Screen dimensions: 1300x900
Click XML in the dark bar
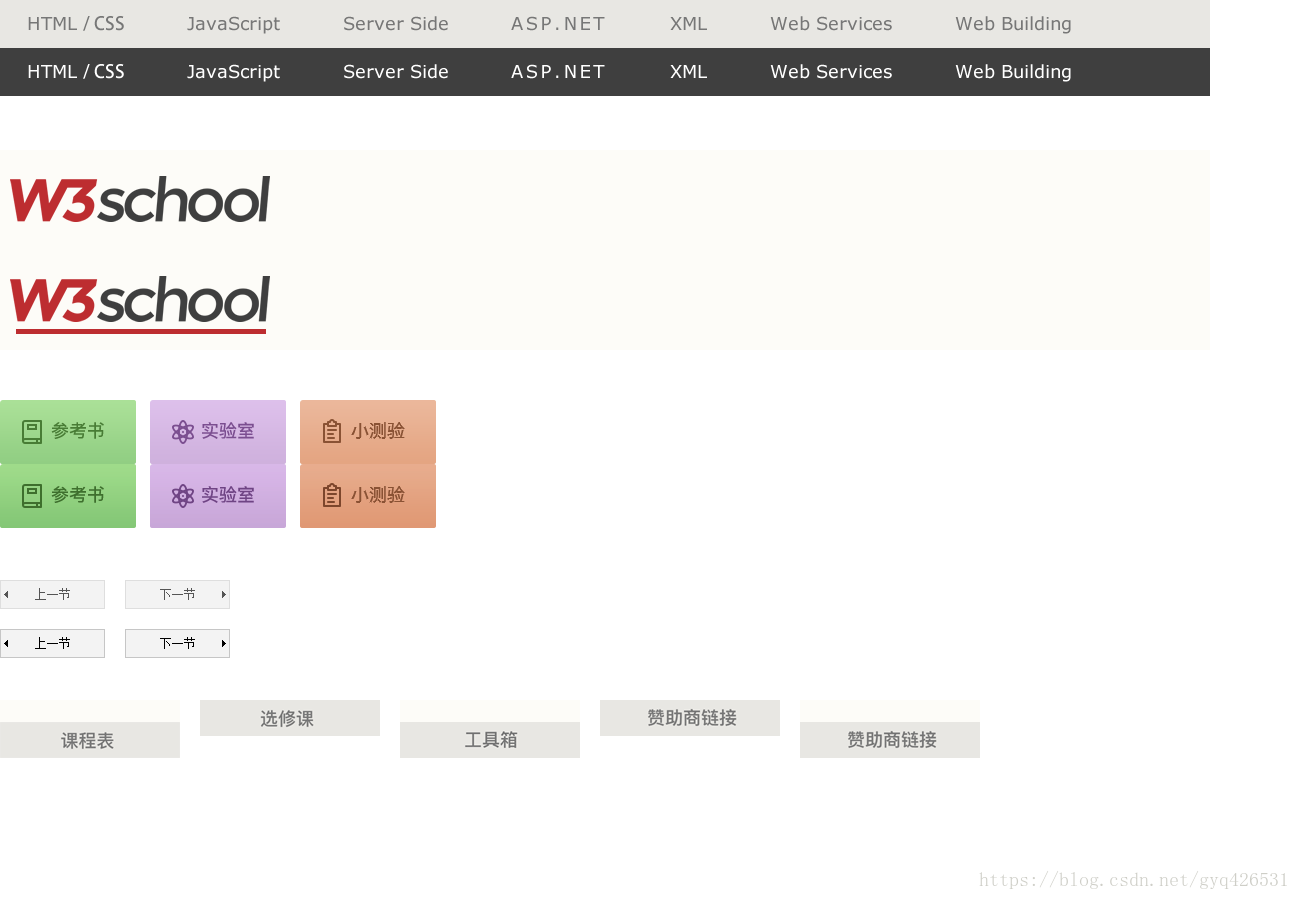tap(688, 72)
